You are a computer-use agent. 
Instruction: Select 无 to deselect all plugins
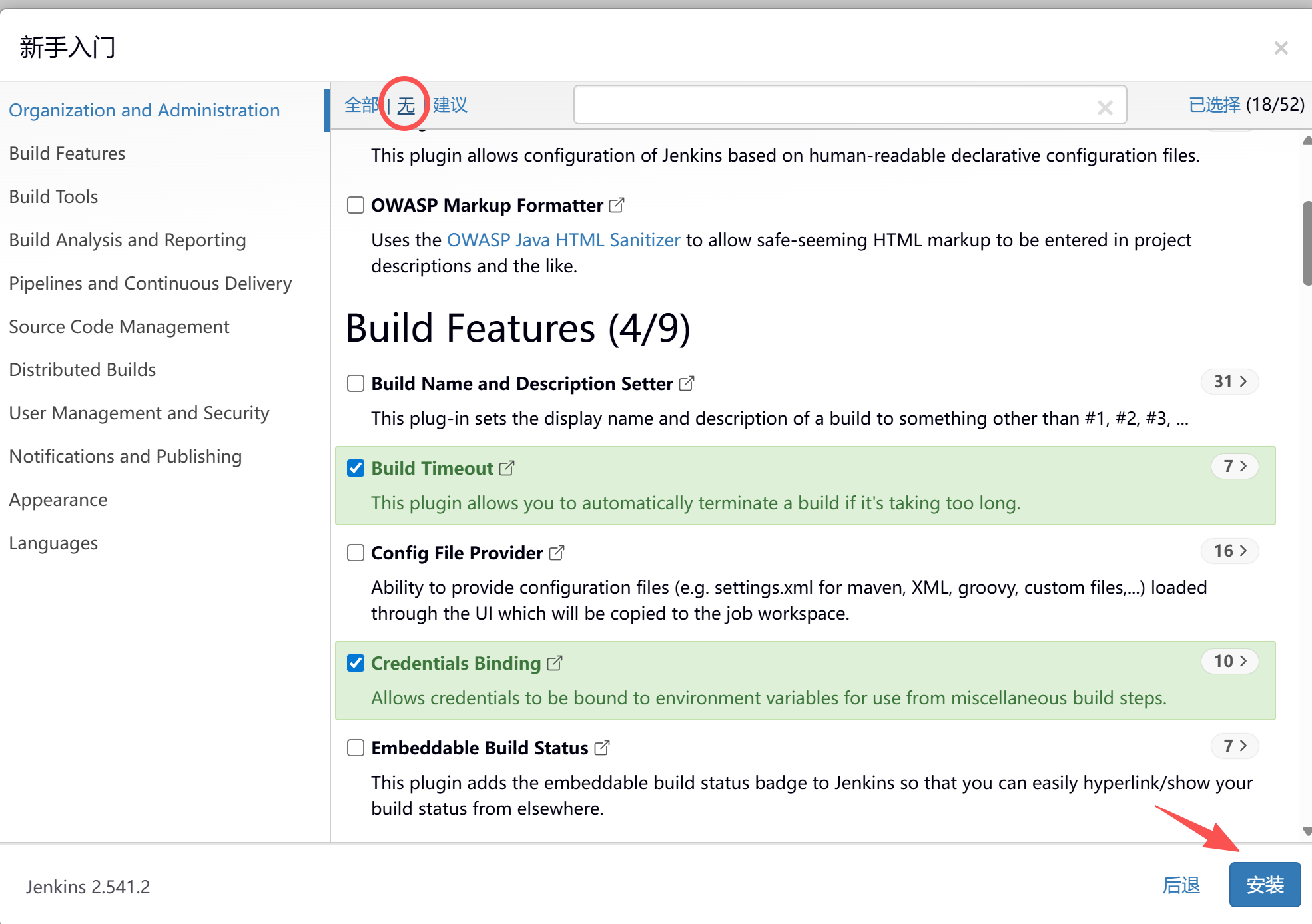pos(406,105)
